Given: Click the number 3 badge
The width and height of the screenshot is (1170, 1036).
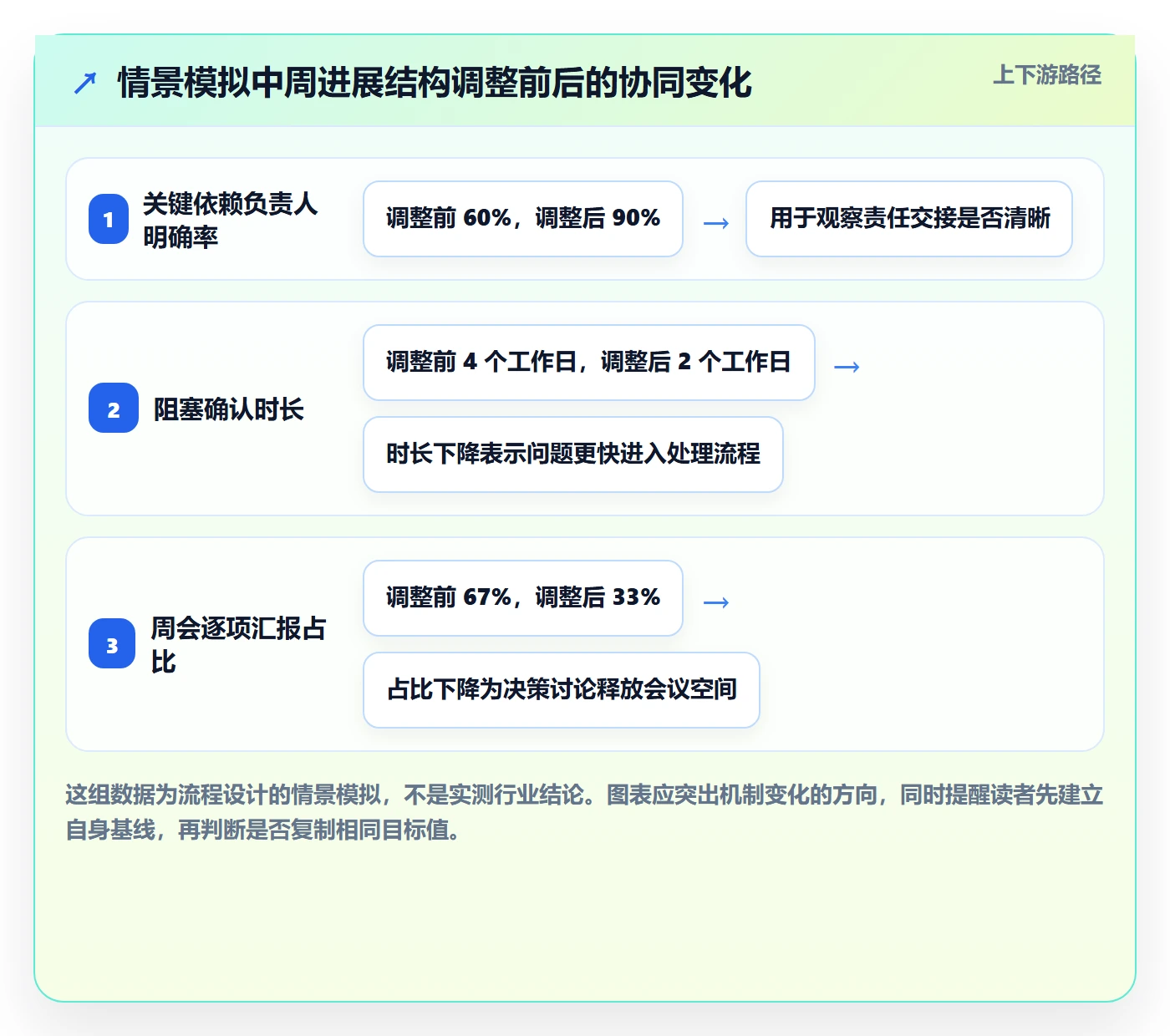Looking at the screenshot, I should pos(112,644).
